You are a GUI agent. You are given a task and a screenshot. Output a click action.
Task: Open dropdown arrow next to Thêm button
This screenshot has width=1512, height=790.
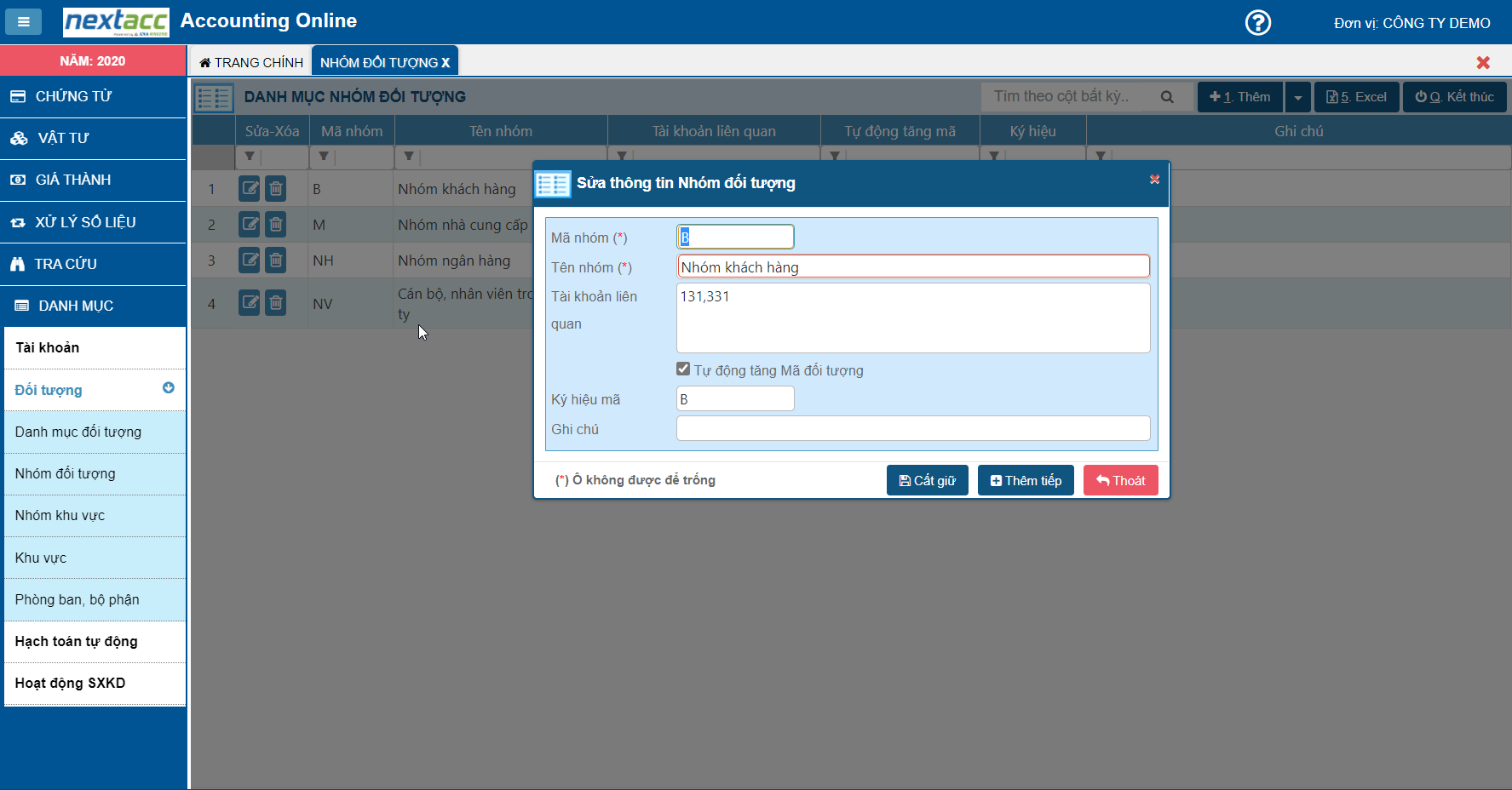coord(1297,97)
